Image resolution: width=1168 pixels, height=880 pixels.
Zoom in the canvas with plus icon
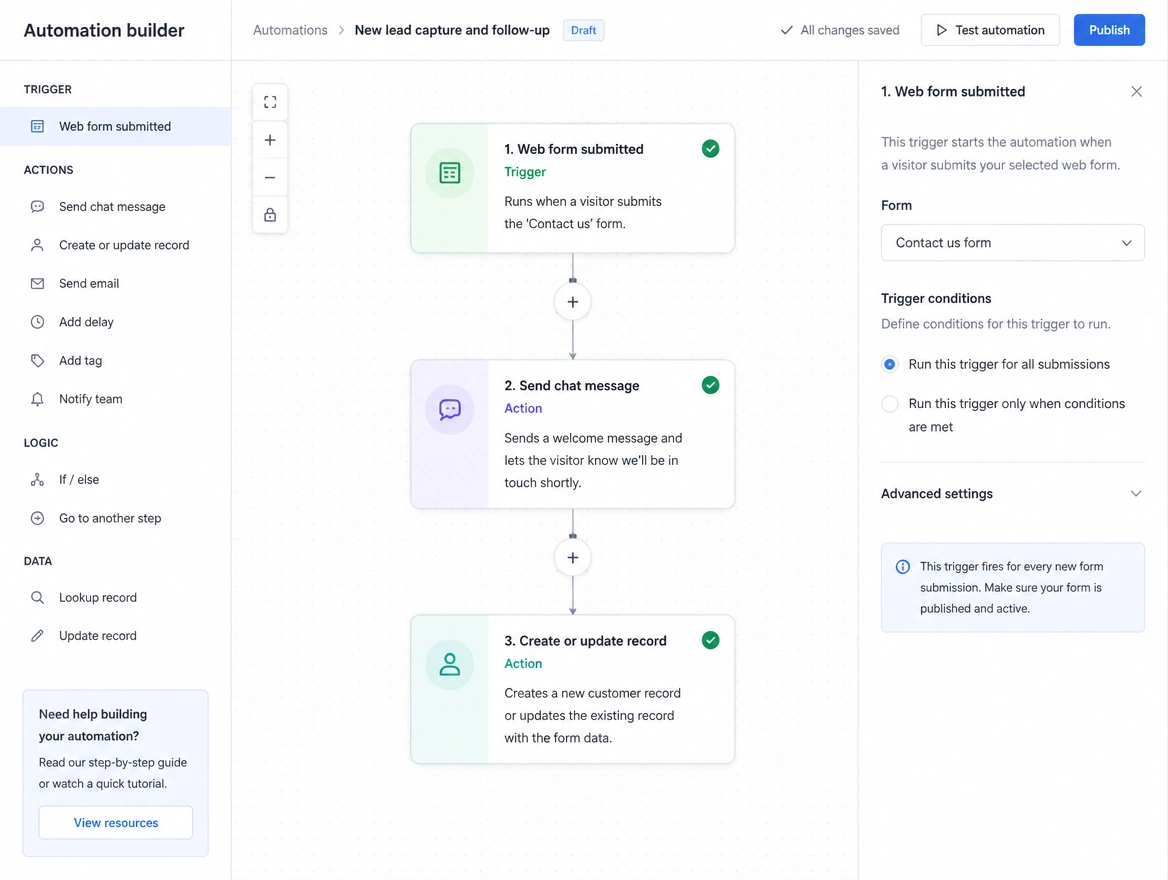click(270, 140)
